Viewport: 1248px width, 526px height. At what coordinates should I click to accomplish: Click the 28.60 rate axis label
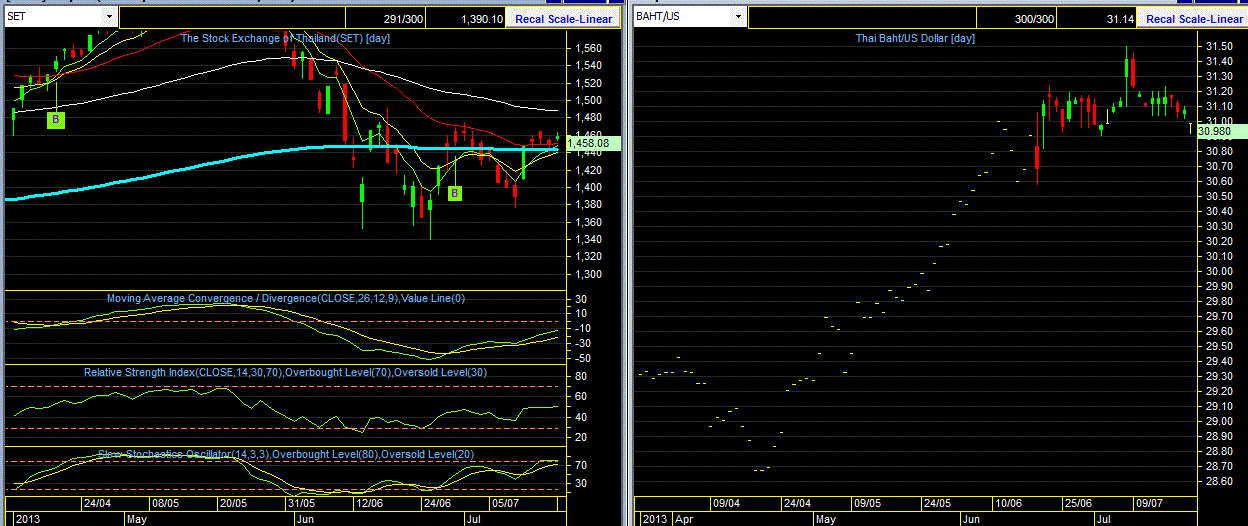1218,481
